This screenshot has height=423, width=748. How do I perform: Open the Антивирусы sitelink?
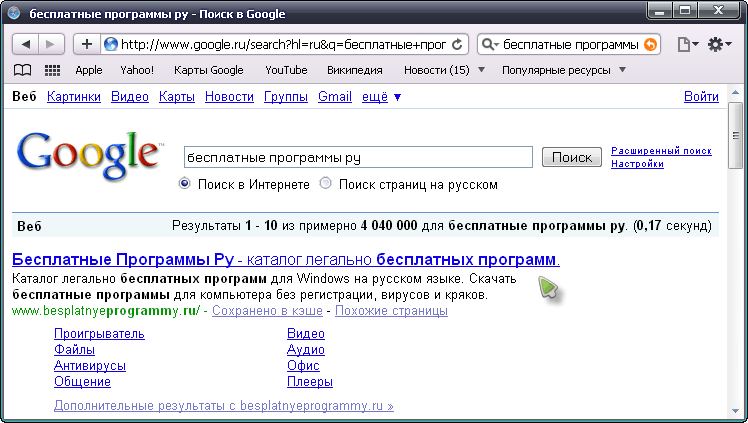tap(90, 366)
